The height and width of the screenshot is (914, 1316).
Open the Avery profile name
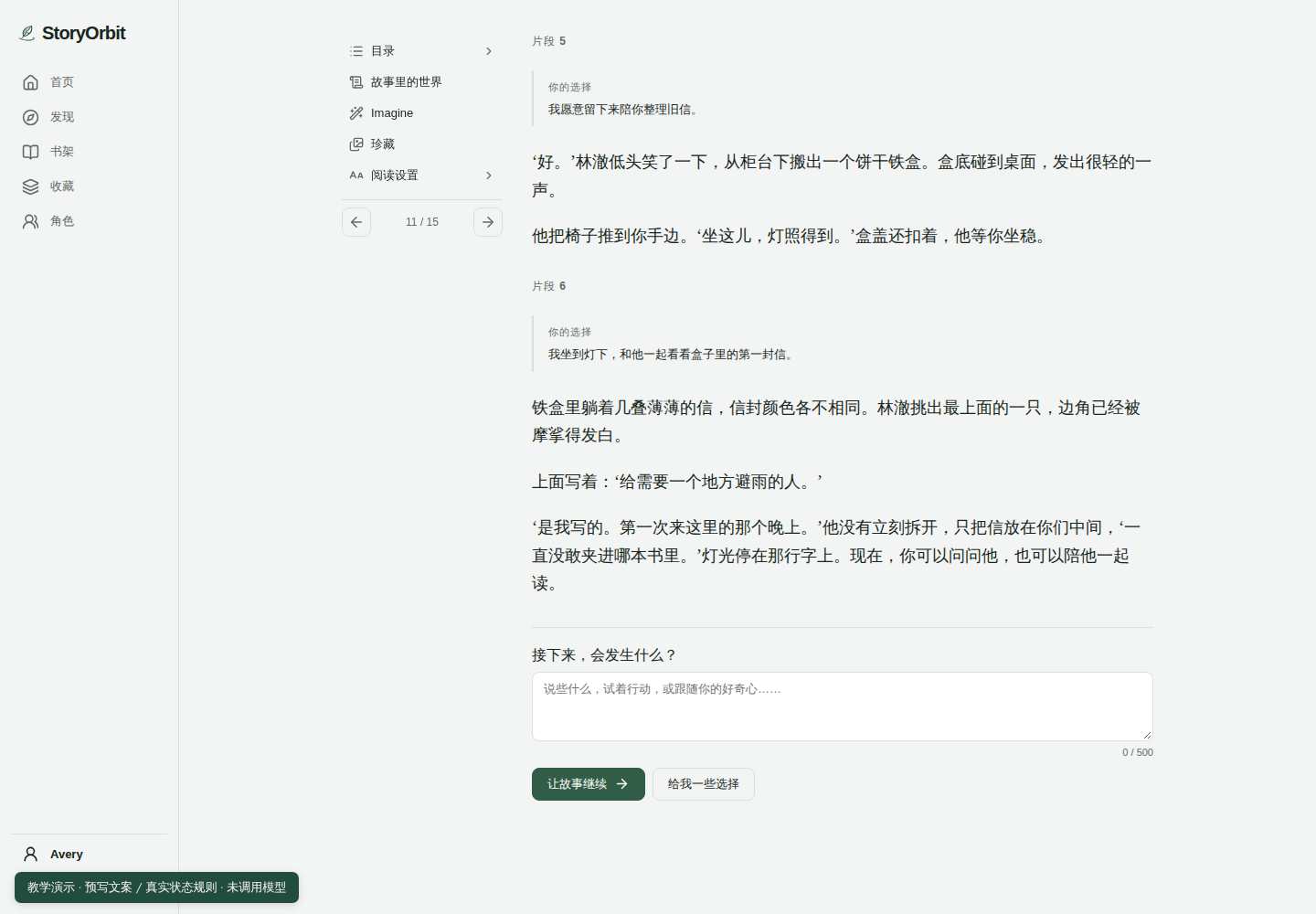point(67,854)
